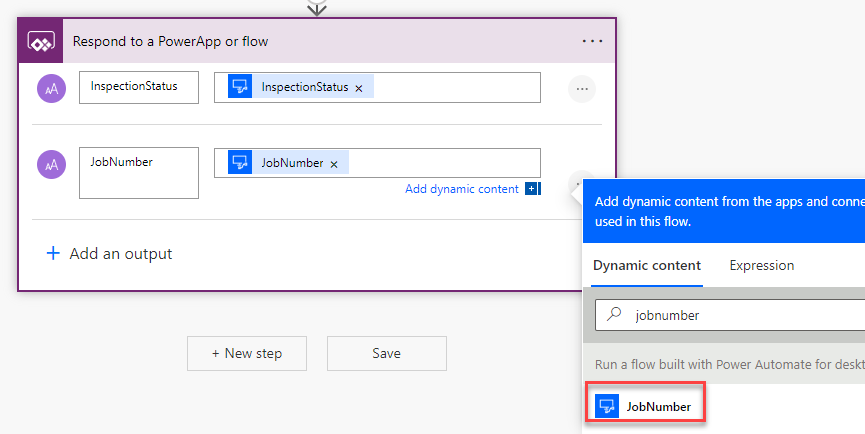Click the blue plus icon after Add dynamic content

click(x=532, y=189)
